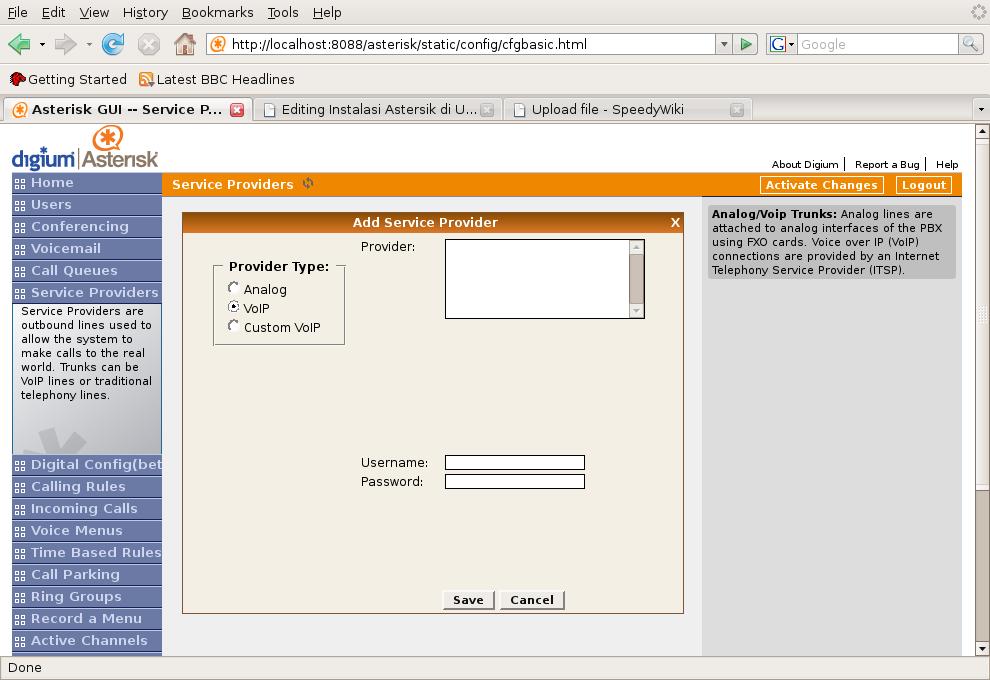990x680 pixels.
Task: Select the VoIP provider type
Action: click(234, 307)
